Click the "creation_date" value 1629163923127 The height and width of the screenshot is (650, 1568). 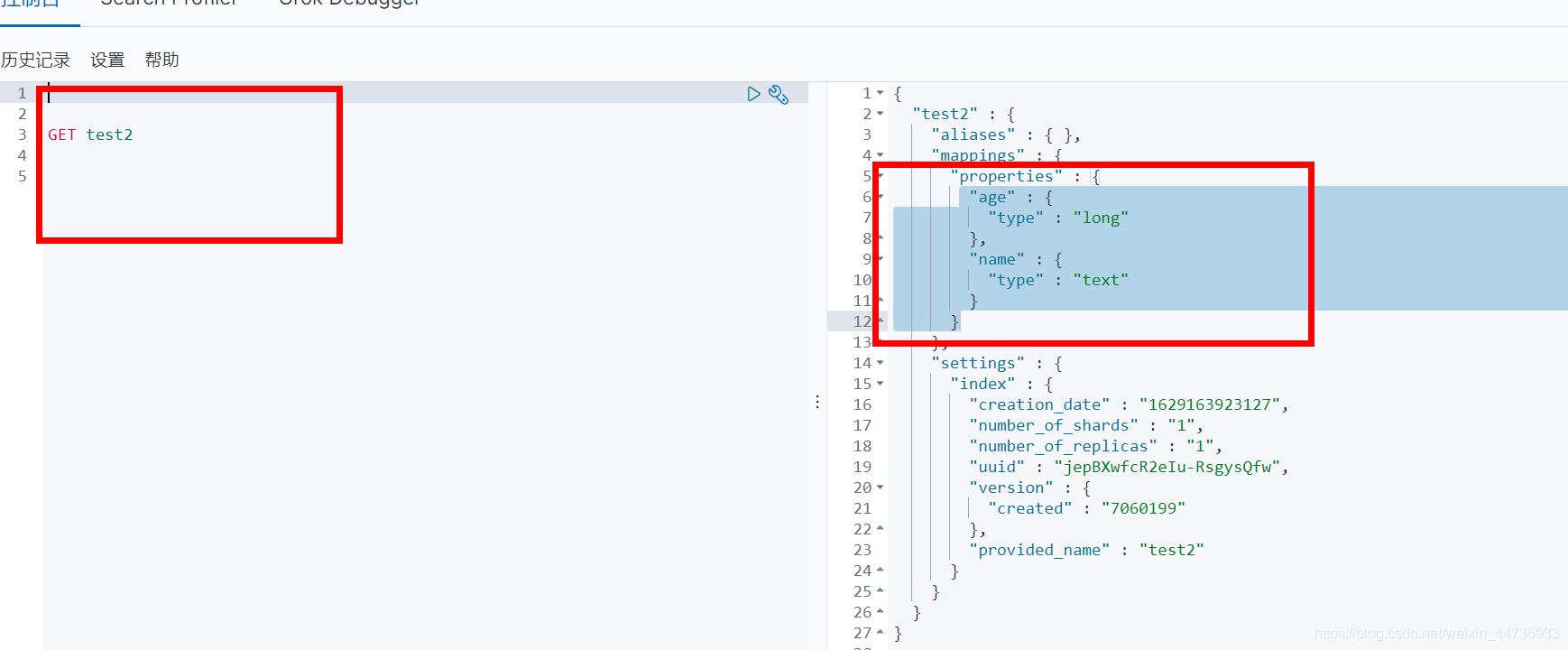tap(1209, 404)
